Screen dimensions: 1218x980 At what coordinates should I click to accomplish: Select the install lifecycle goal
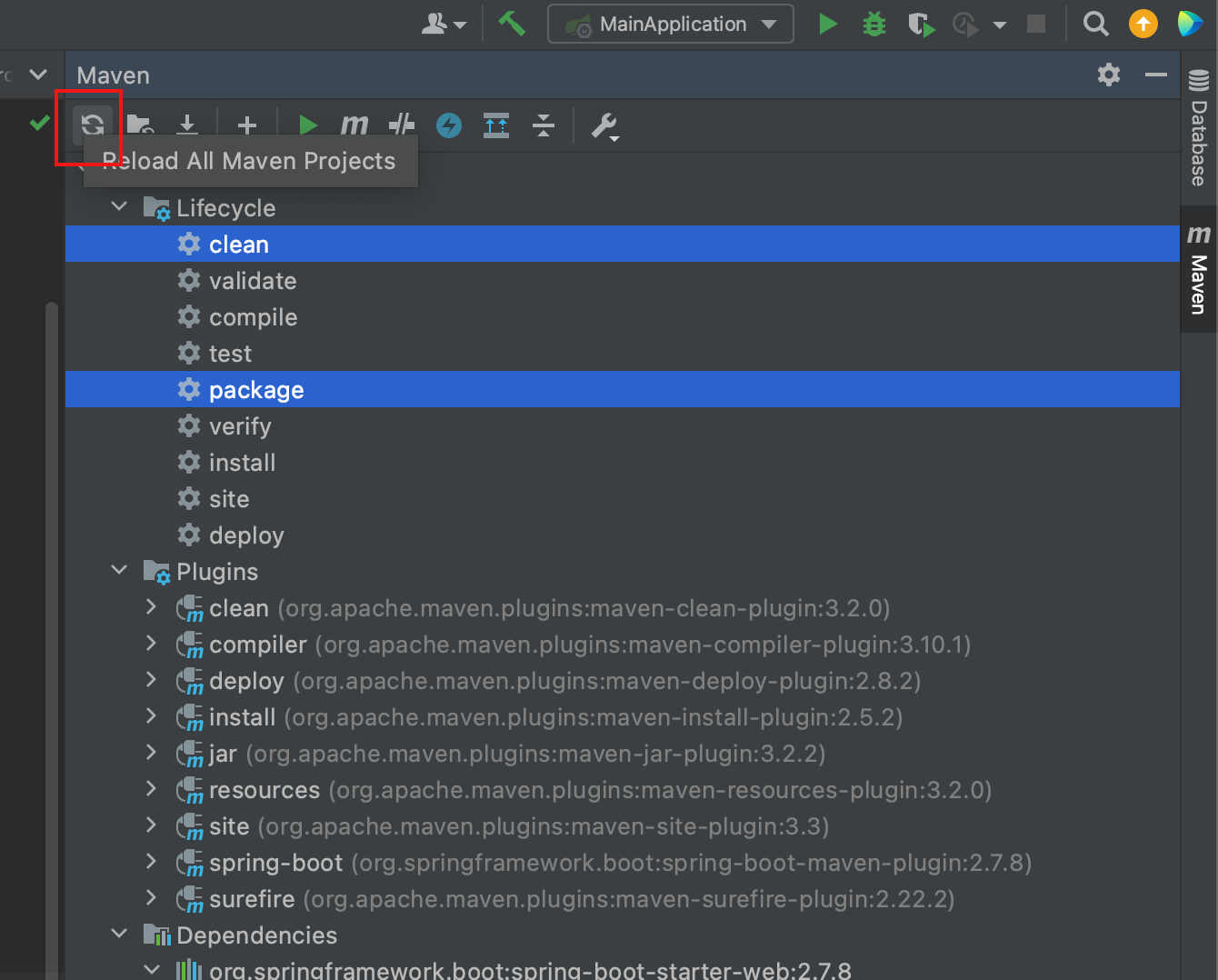point(623,462)
